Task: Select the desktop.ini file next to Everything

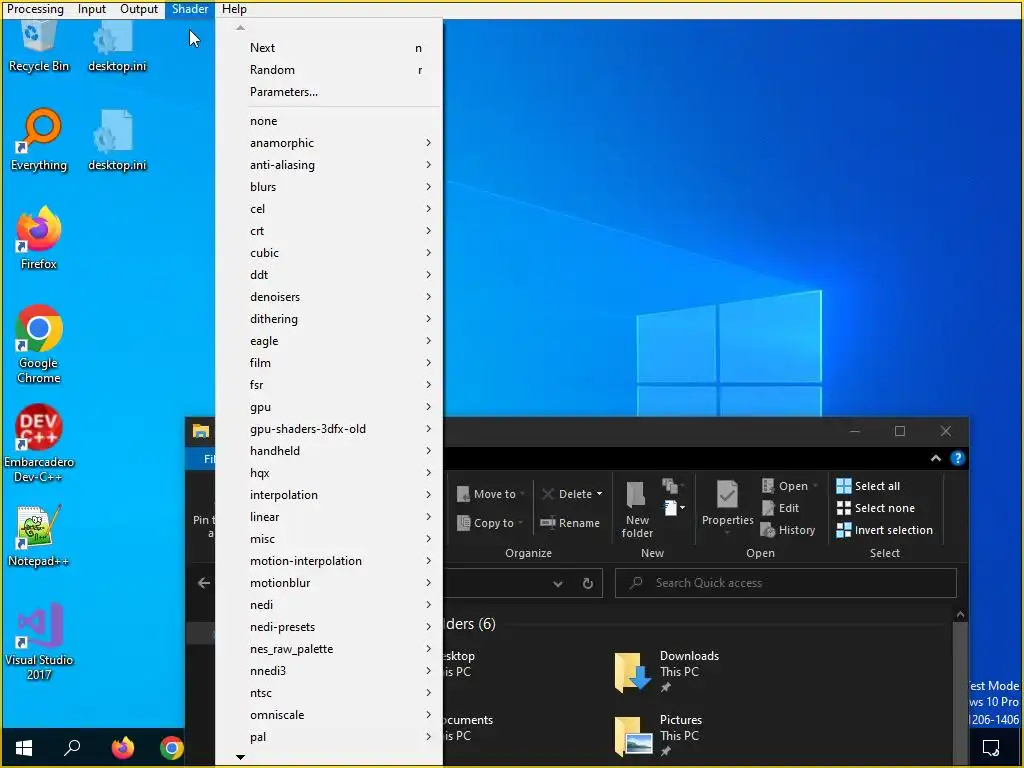Action: [117, 140]
